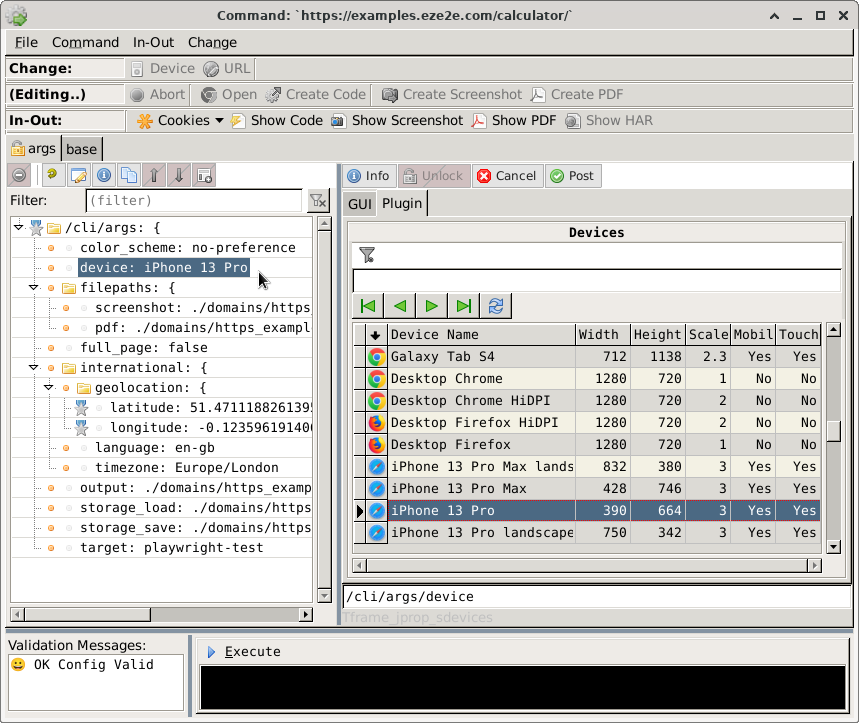Viewport: 859px width, 723px height.
Task: Click Show Code in In-Out toolbar
Action: pos(277,120)
